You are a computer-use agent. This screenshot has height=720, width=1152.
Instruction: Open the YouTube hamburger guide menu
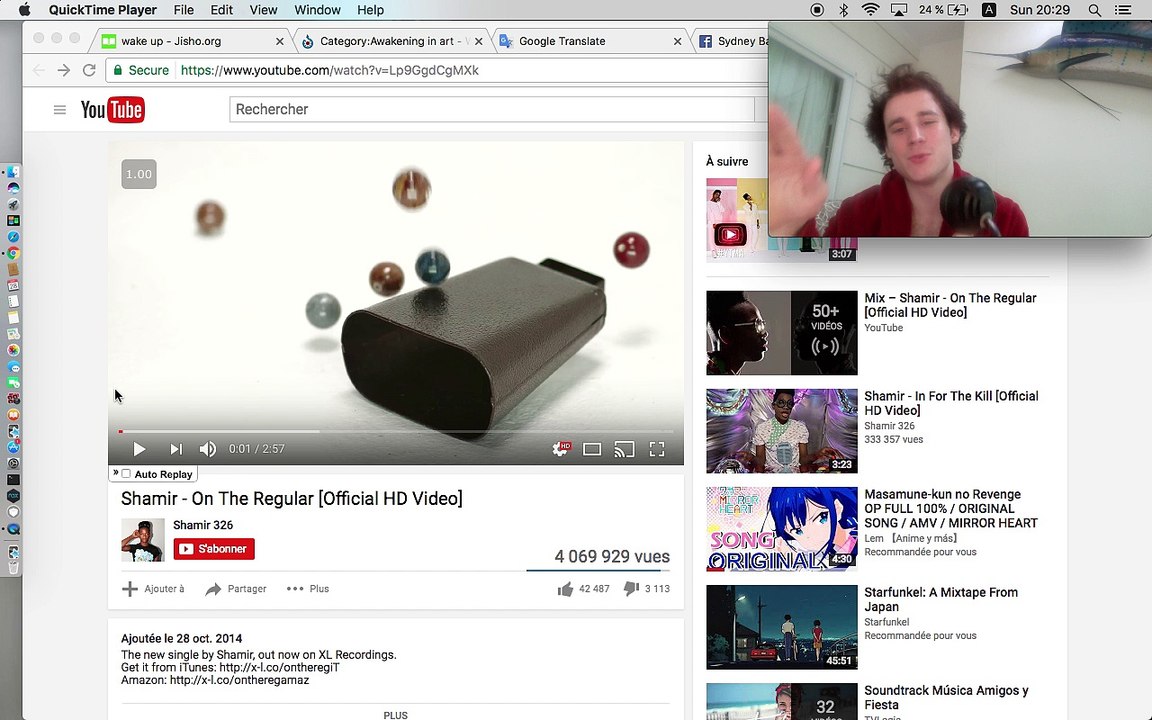(x=60, y=109)
